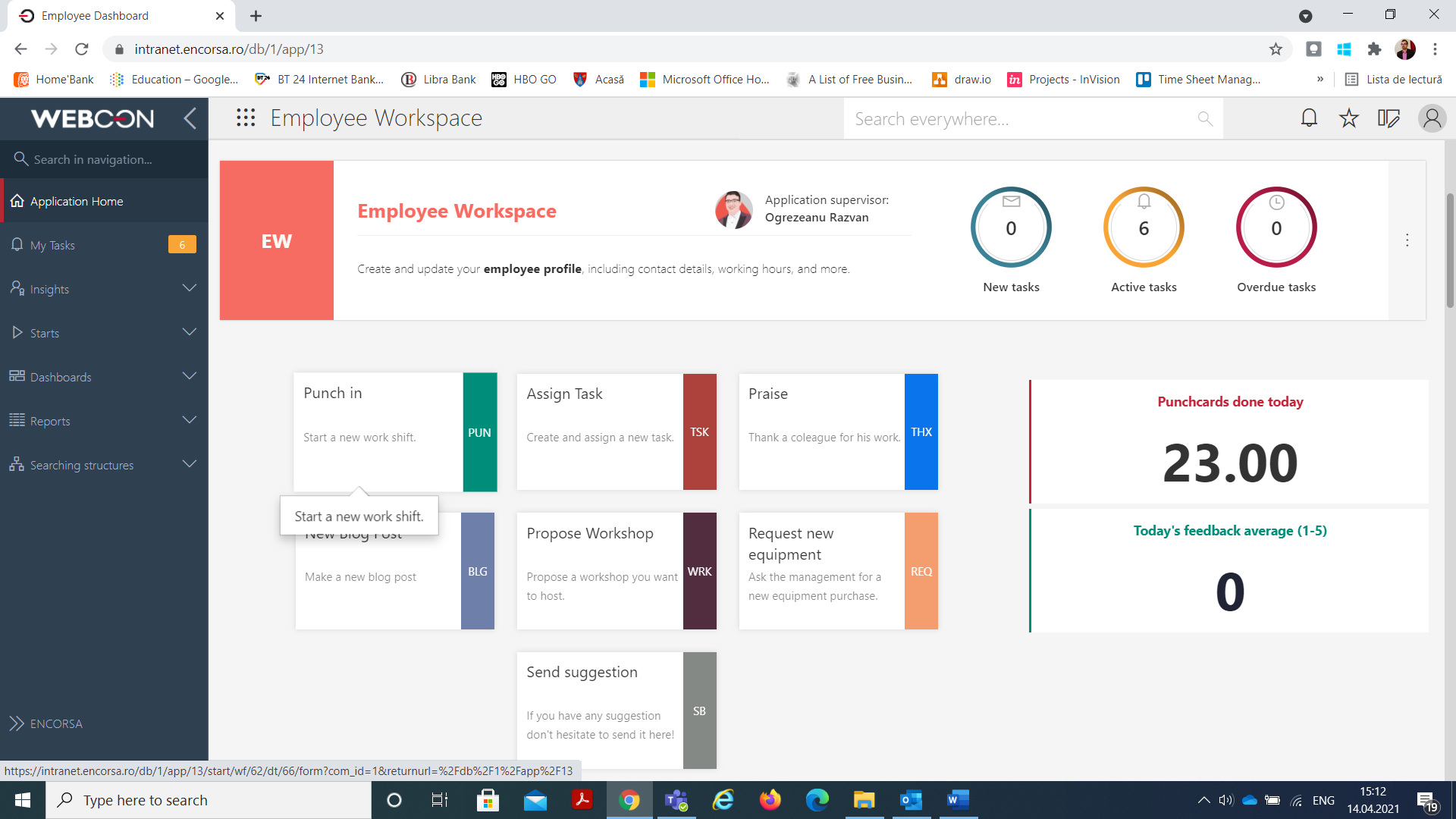The height and width of the screenshot is (819, 1456).
Task: Click the SB tile on Send suggestion
Action: [x=699, y=711]
